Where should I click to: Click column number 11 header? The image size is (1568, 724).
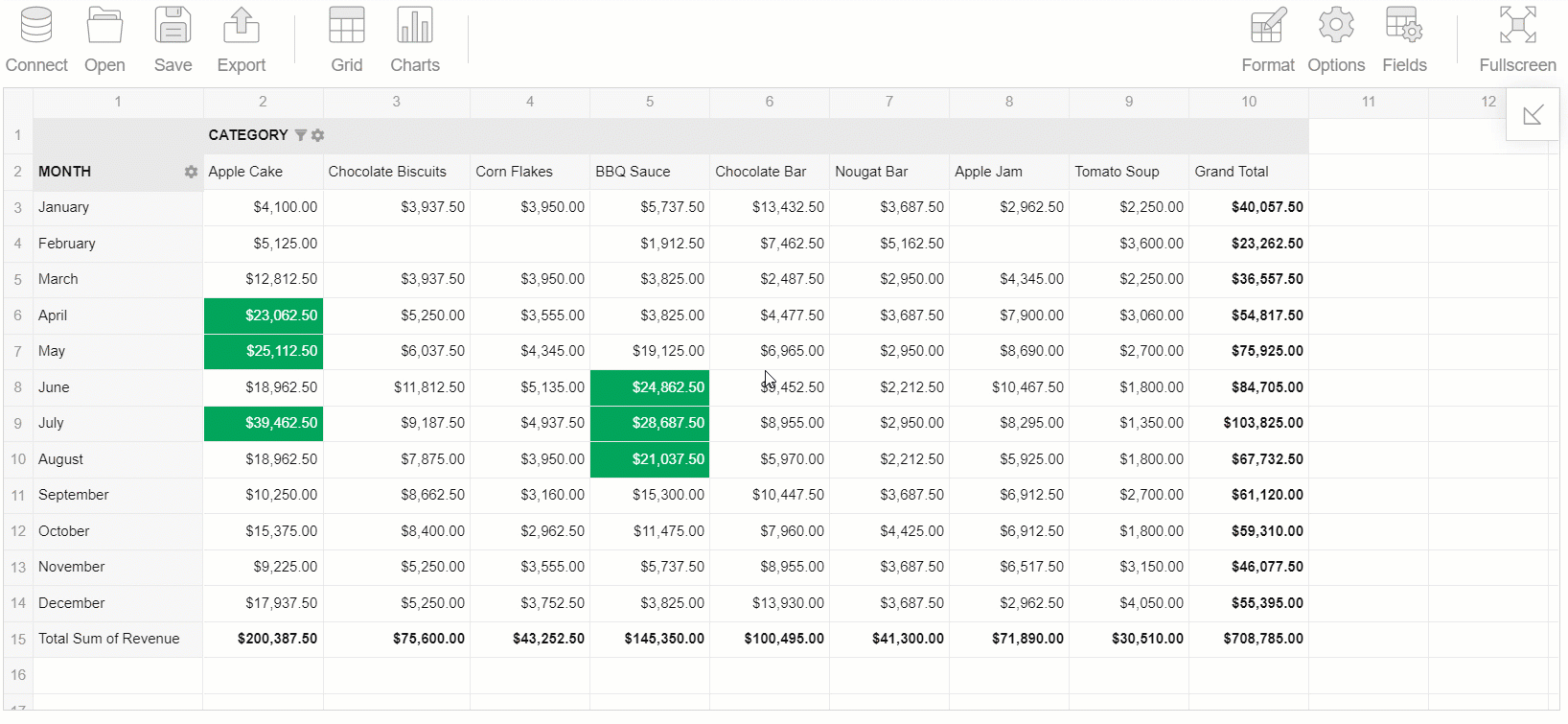pyautogui.click(x=1369, y=102)
